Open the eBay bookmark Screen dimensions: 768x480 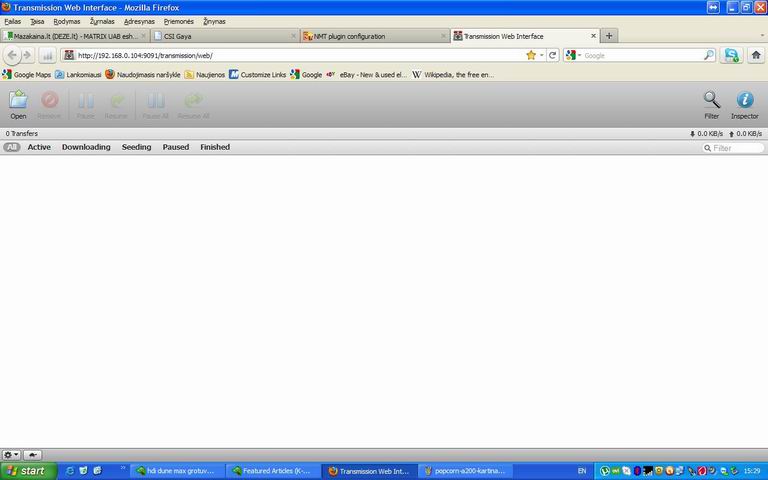point(367,74)
